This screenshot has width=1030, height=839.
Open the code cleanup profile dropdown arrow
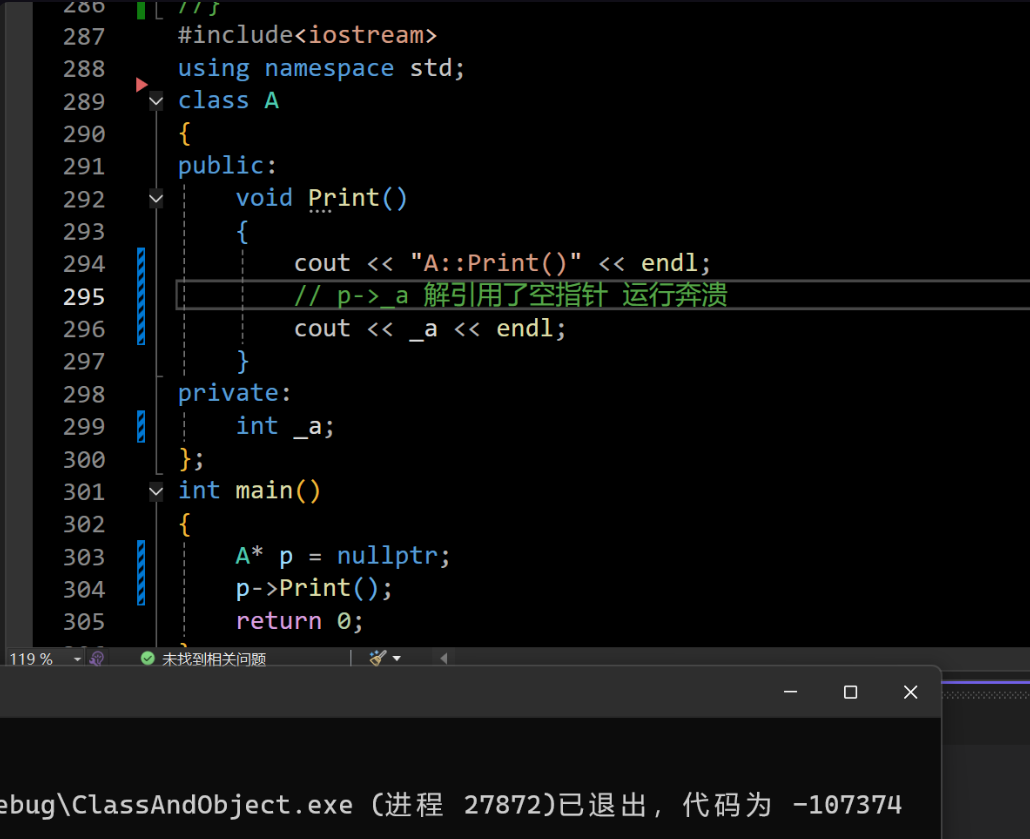pyautogui.click(x=397, y=658)
